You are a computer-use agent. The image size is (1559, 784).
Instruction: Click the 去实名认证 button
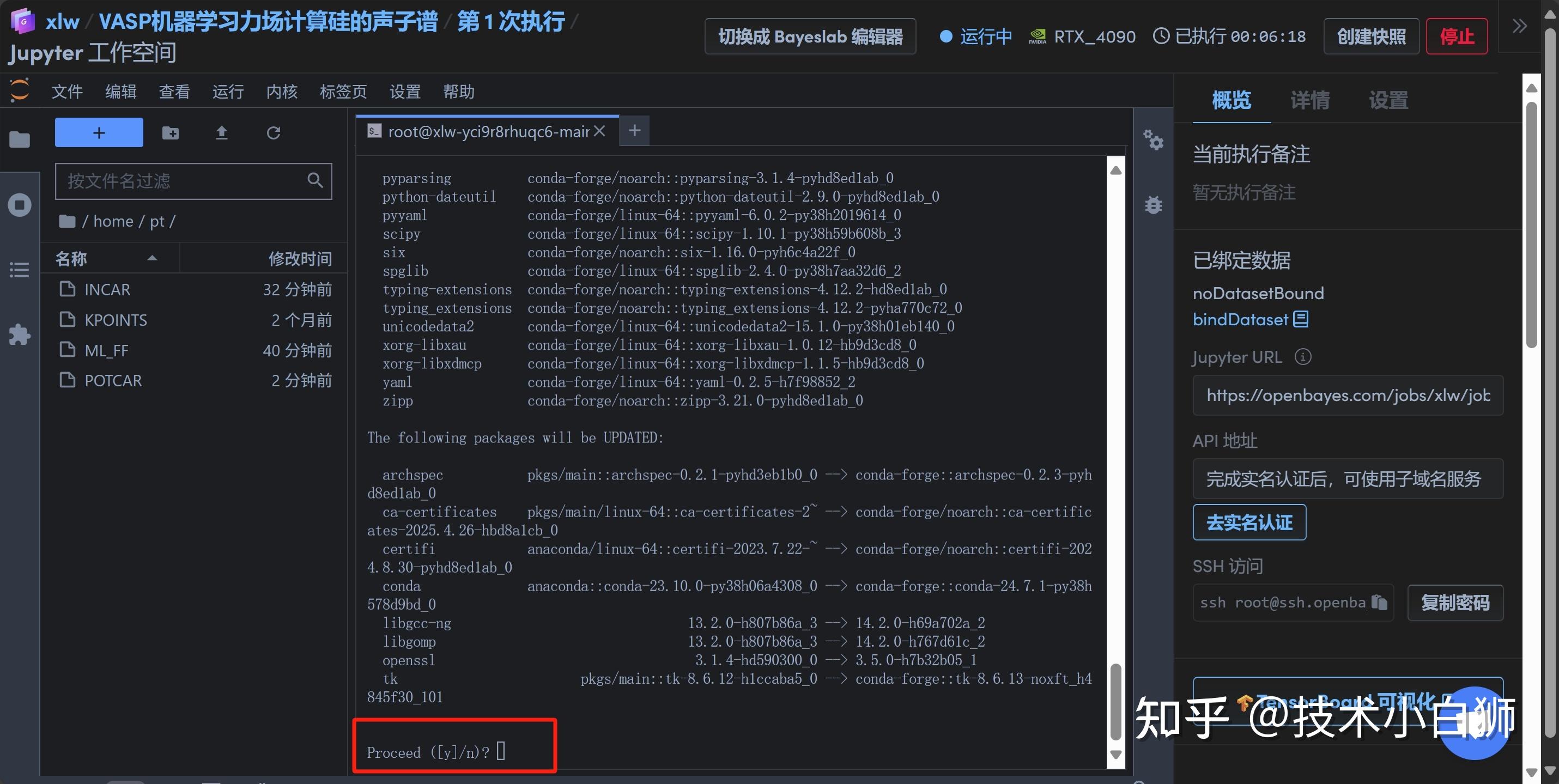(x=1249, y=522)
